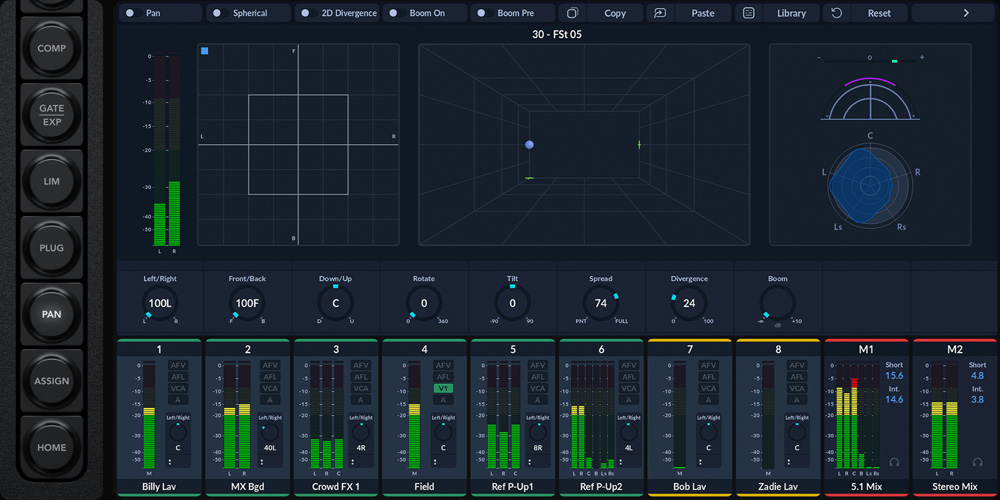Click the Reset circular arrow icon
1000x500 pixels.
point(837,13)
